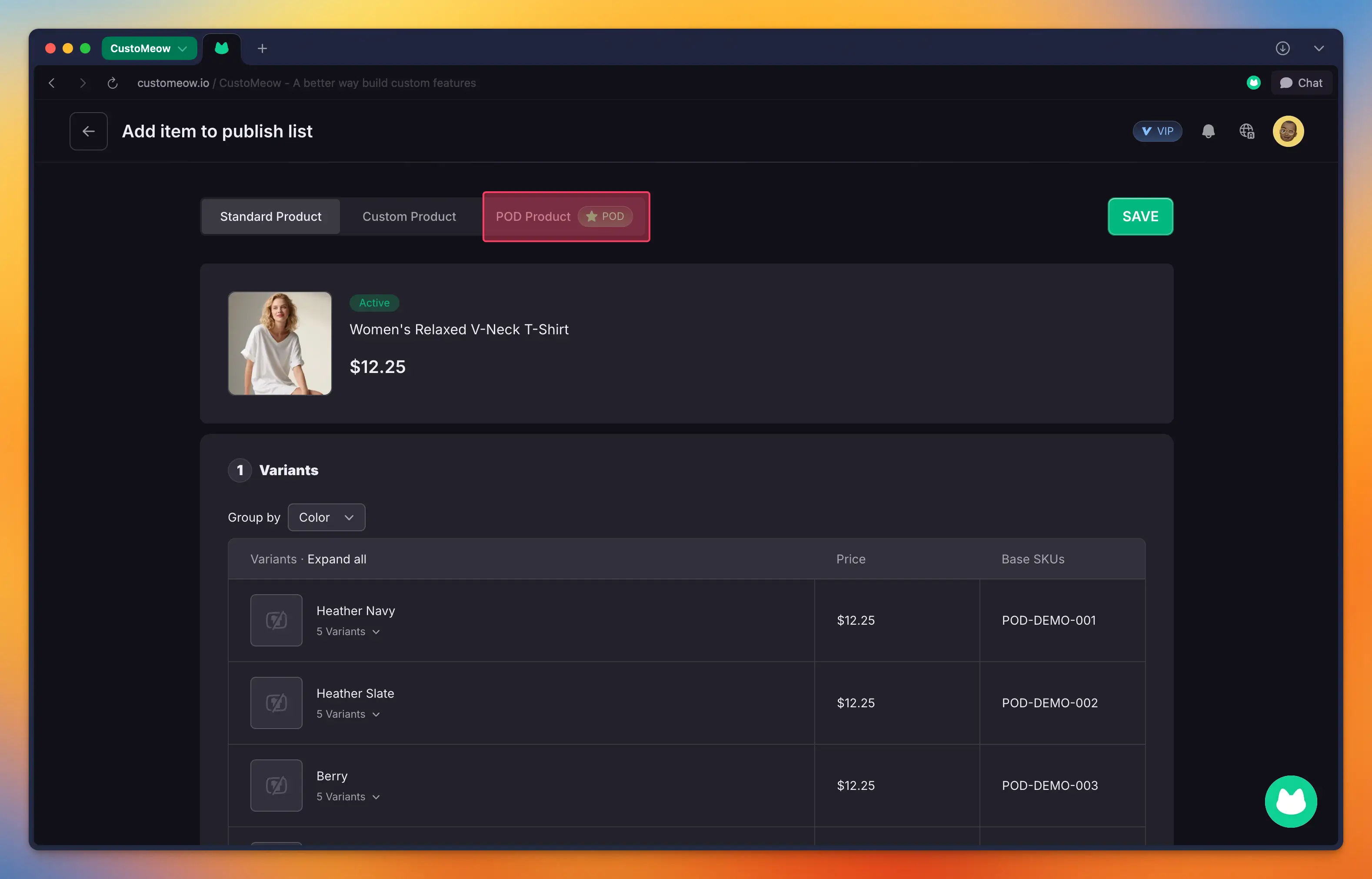Open the CustoMeow workspace dropdown

coord(149,49)
